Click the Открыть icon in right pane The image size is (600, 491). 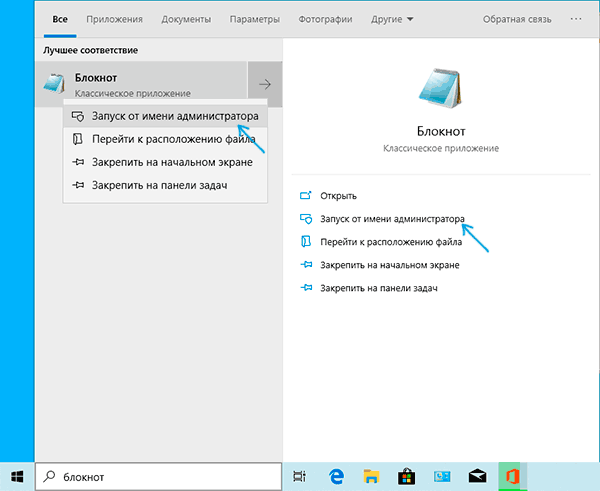coord(306,196)
